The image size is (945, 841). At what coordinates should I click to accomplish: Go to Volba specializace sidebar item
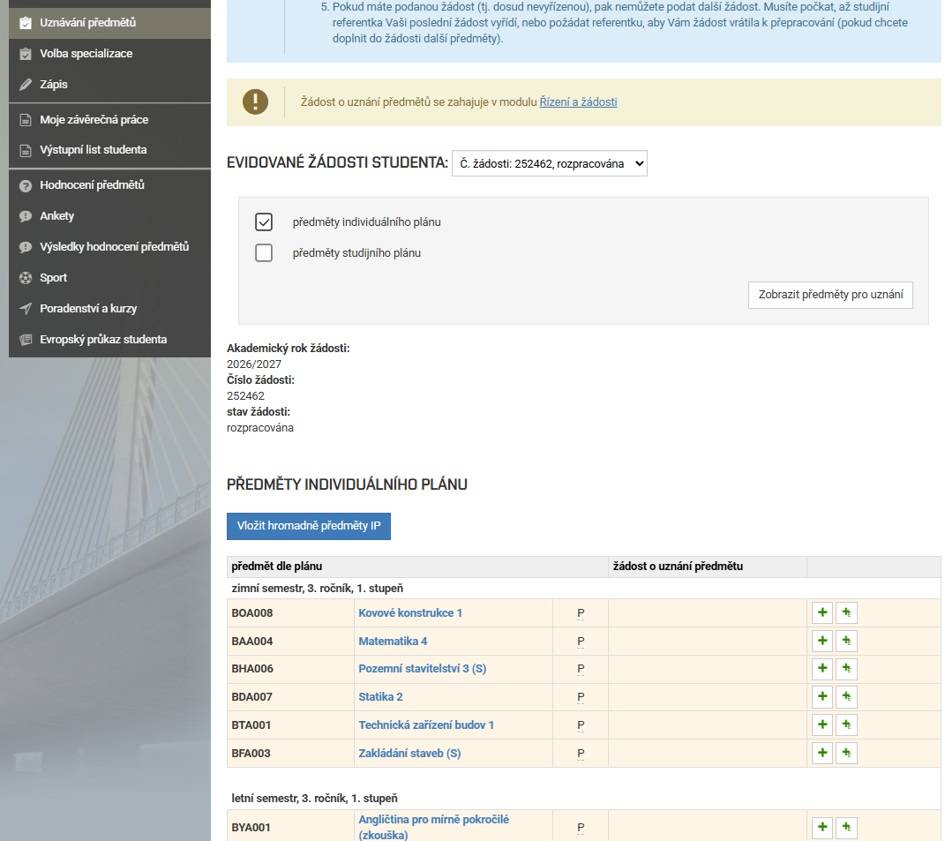point(110,54)
